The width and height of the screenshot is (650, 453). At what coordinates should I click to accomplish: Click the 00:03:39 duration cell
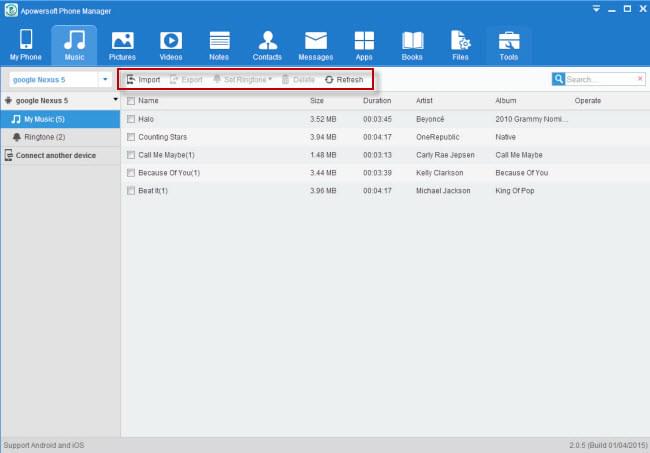click(377, 173)
